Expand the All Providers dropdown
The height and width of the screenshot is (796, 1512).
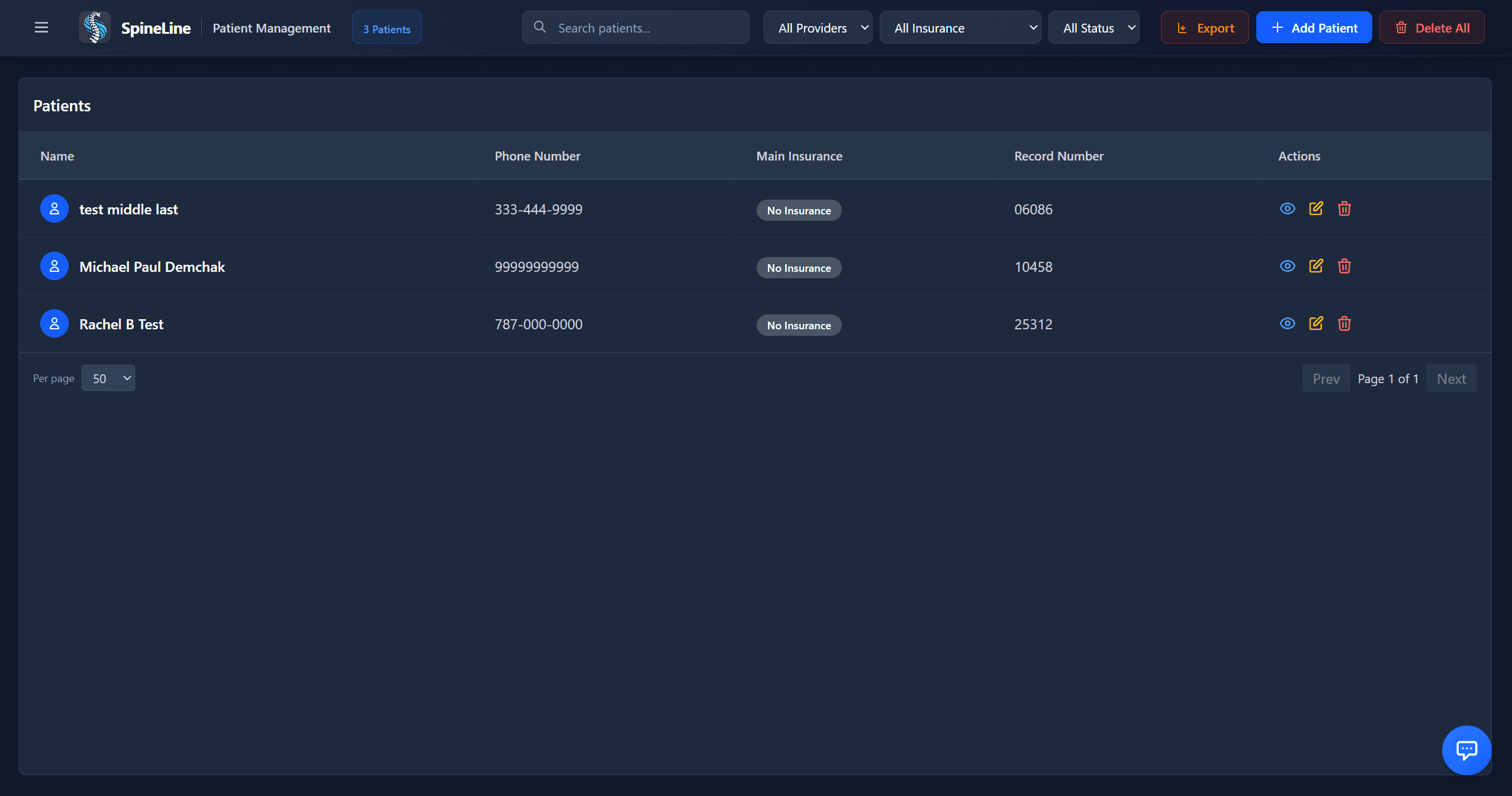(818, 27)
